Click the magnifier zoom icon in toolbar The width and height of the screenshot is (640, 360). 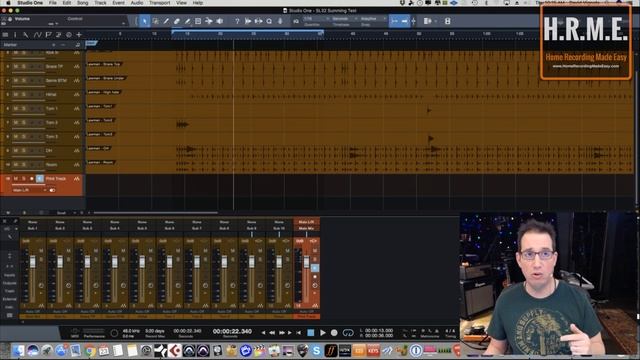click(269, 21)
